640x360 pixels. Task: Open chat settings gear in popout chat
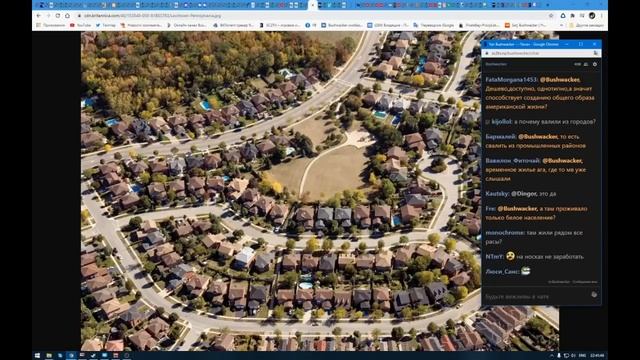(595, 64)
